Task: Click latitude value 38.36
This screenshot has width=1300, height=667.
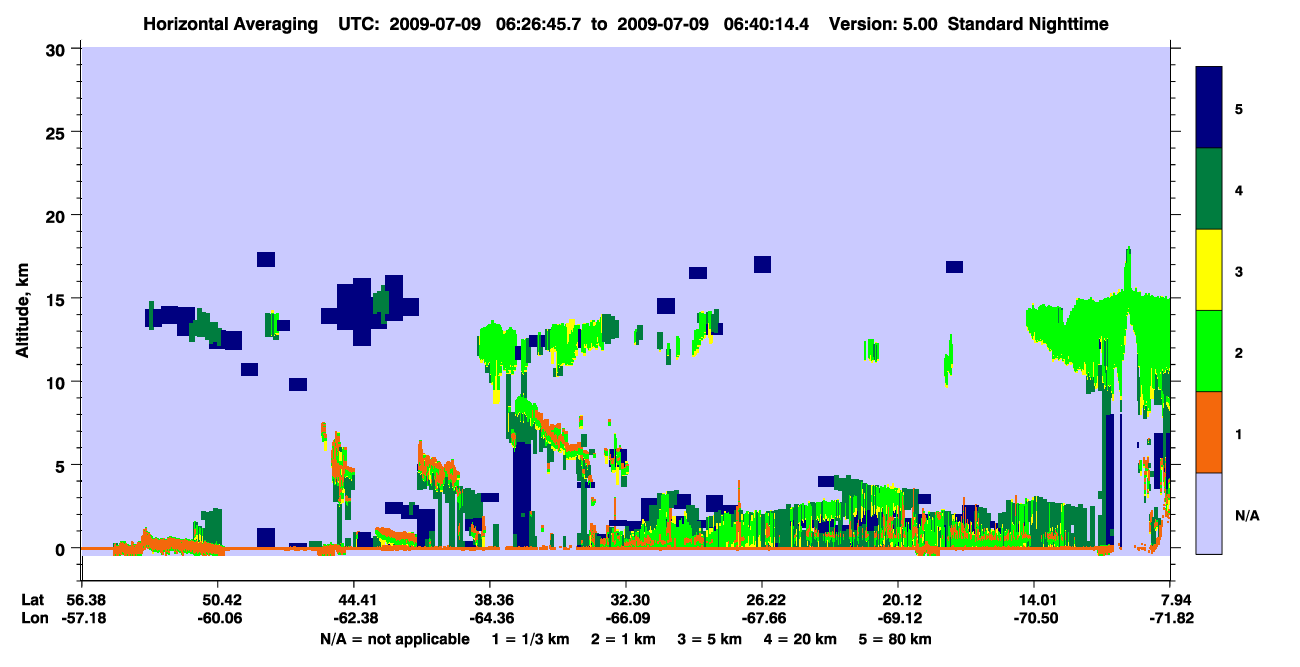Action: click(489, 600)
